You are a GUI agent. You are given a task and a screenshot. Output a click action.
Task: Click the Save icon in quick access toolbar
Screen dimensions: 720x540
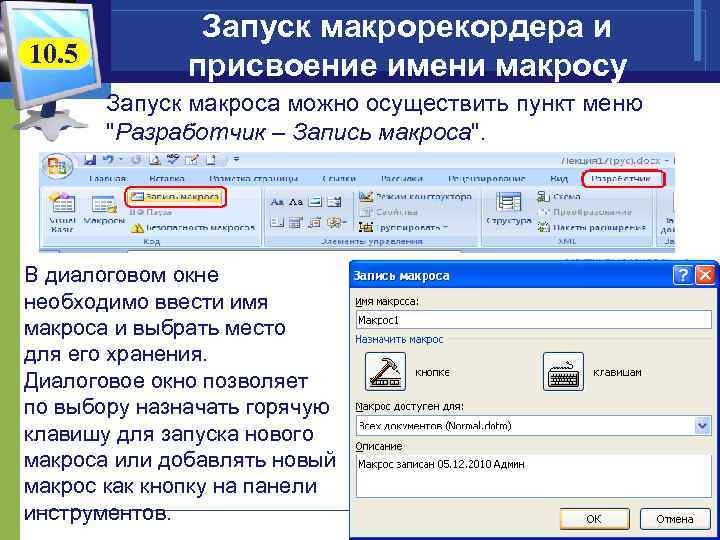click(90, 159)
